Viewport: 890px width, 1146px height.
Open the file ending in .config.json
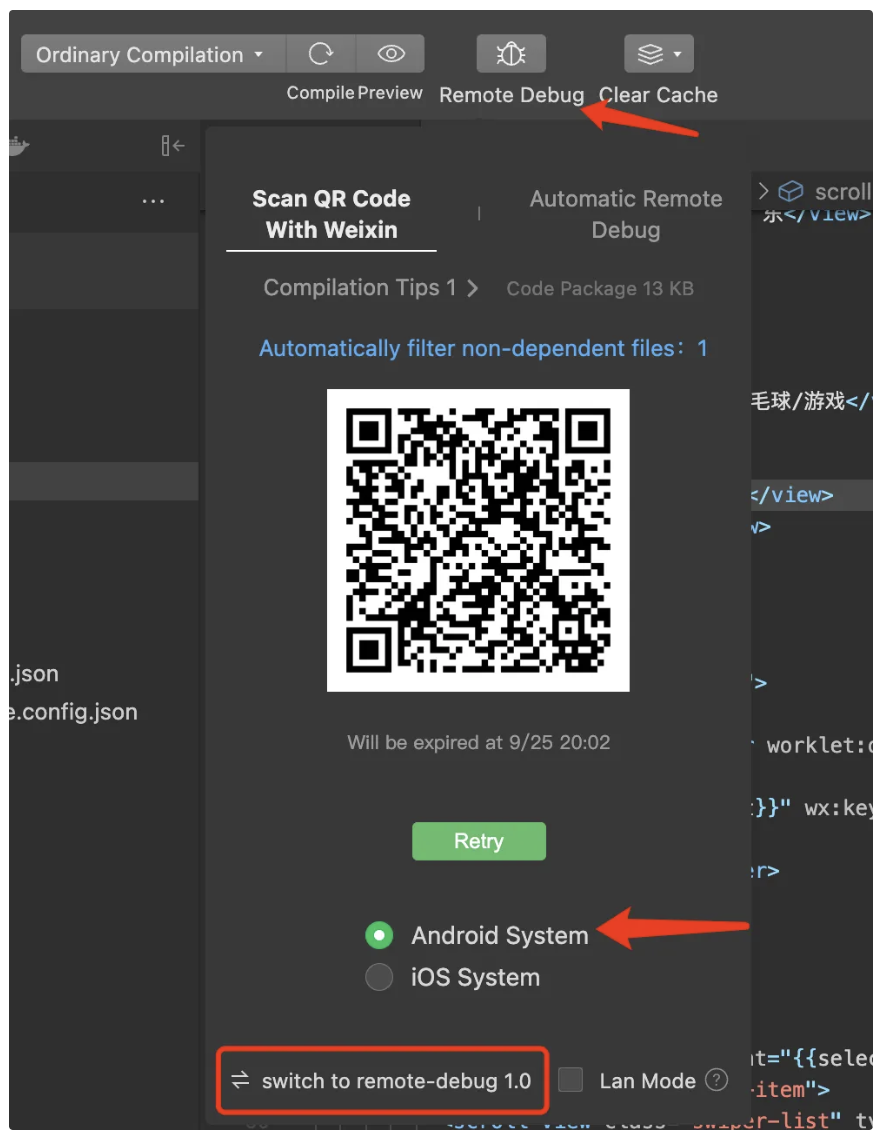click(73, 712)
